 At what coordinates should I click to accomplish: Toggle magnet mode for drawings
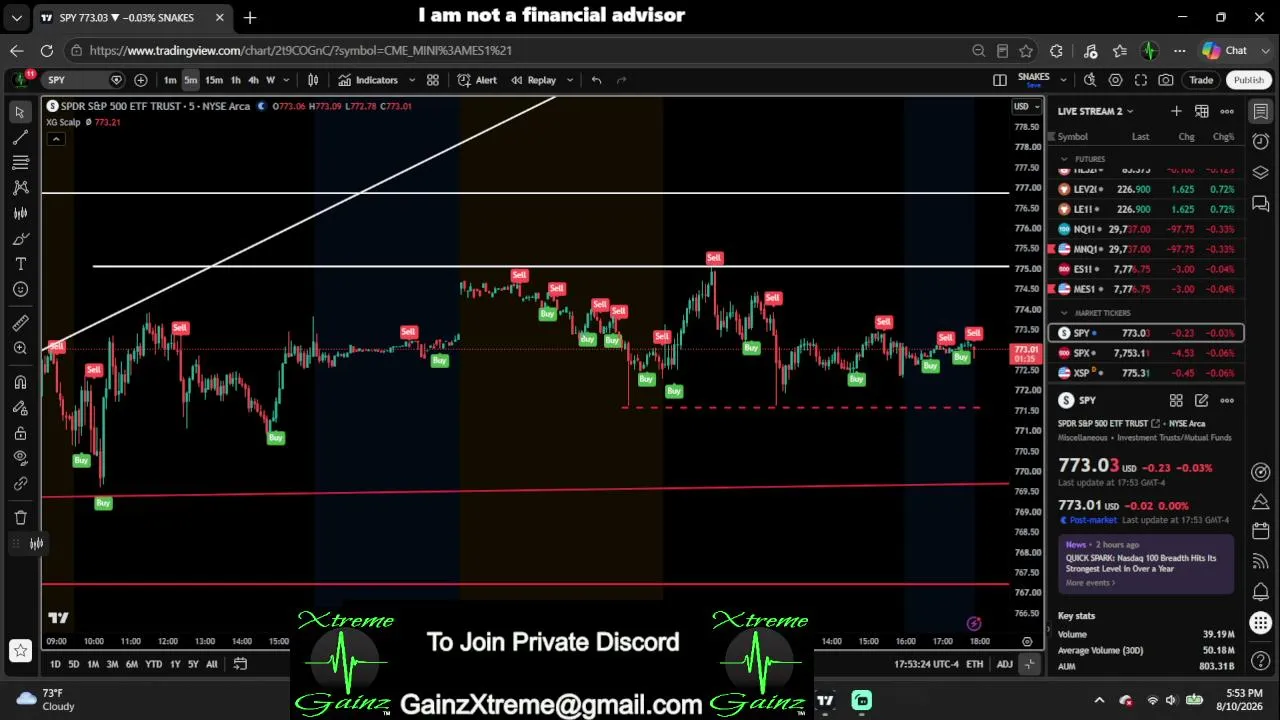pos(20,382)
